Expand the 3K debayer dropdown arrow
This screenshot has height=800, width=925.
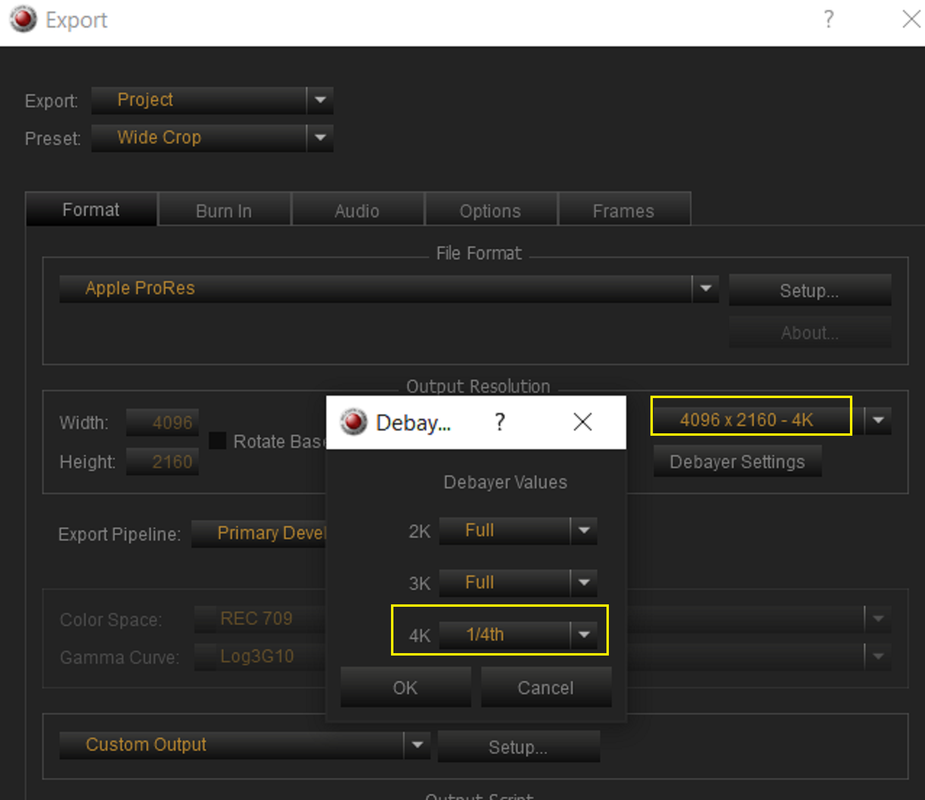[x=584, y=582]
